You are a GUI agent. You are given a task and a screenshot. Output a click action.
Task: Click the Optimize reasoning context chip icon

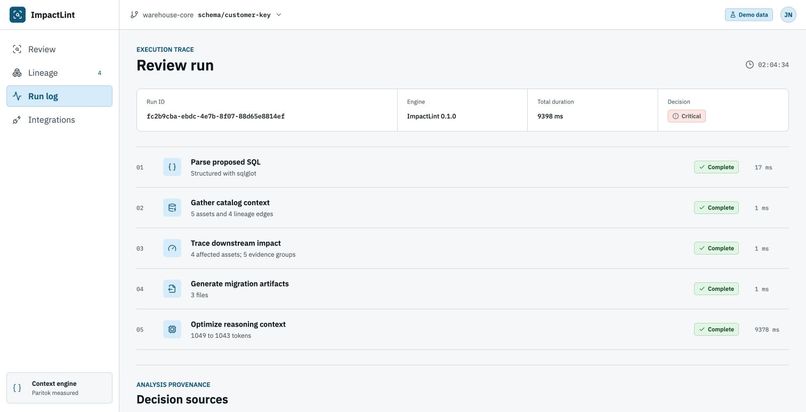pyautogui.click(x=172, y=329)
